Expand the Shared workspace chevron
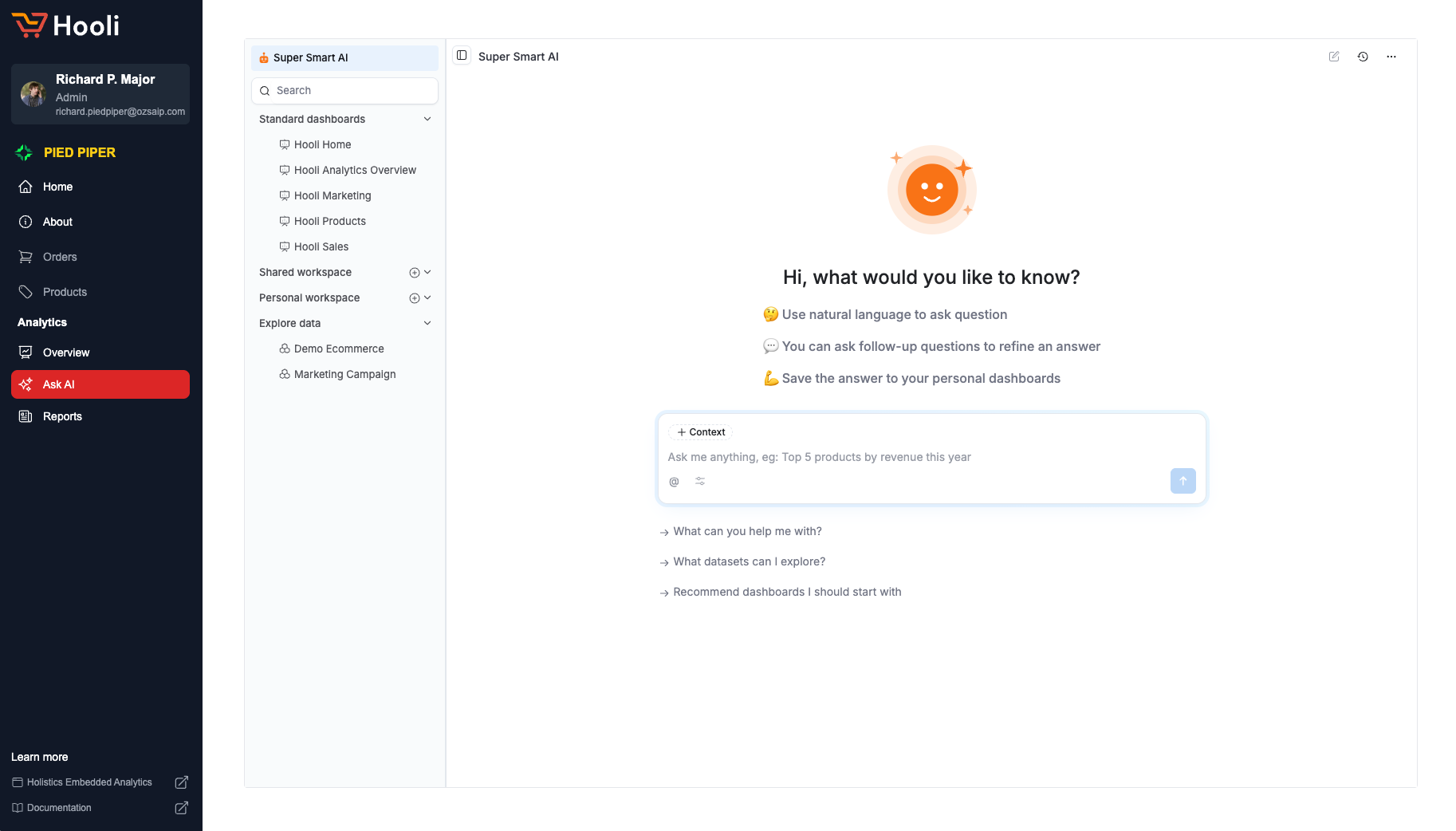 click(427, 272)
